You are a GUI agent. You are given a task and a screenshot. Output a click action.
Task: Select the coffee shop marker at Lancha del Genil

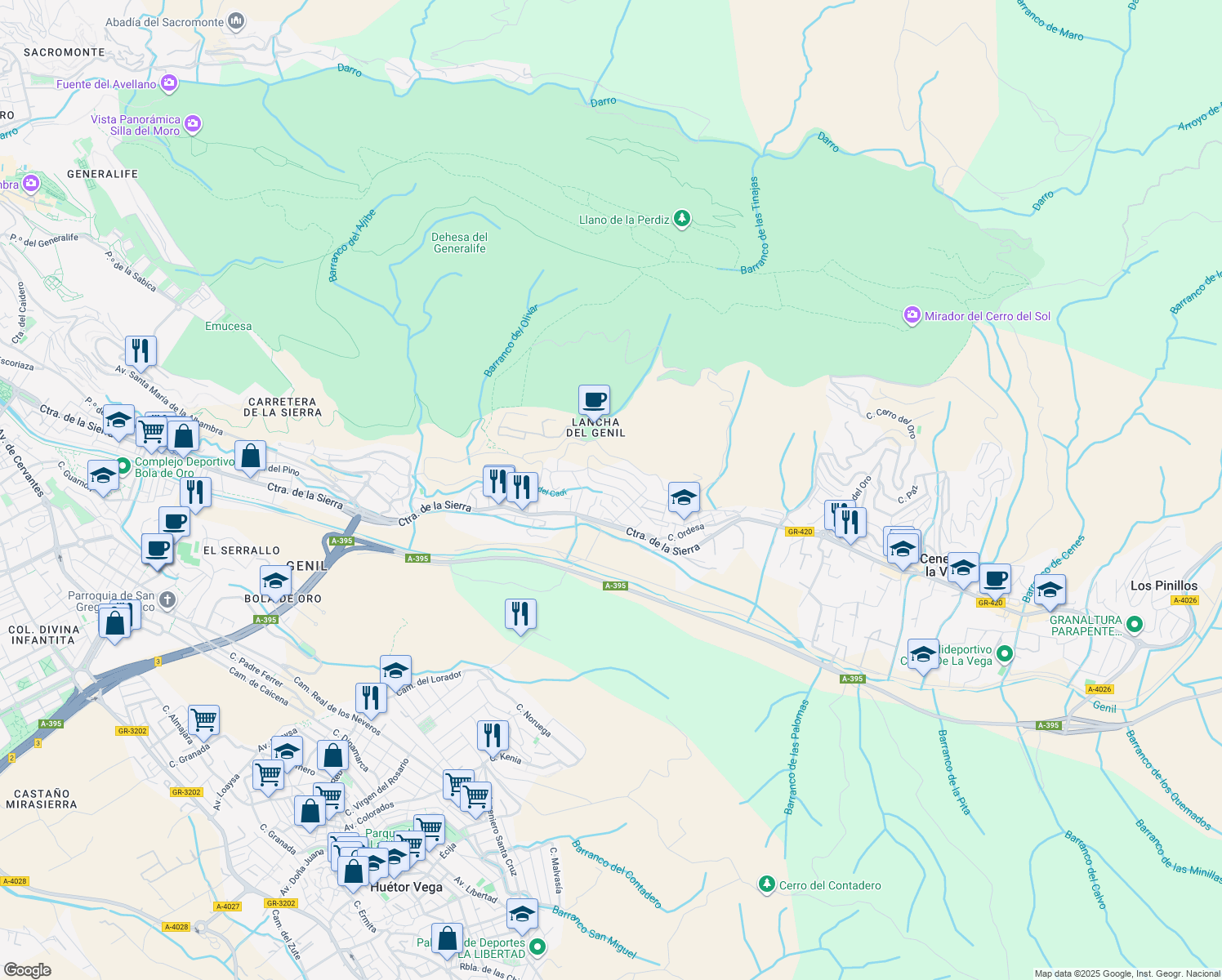point(594,399)
